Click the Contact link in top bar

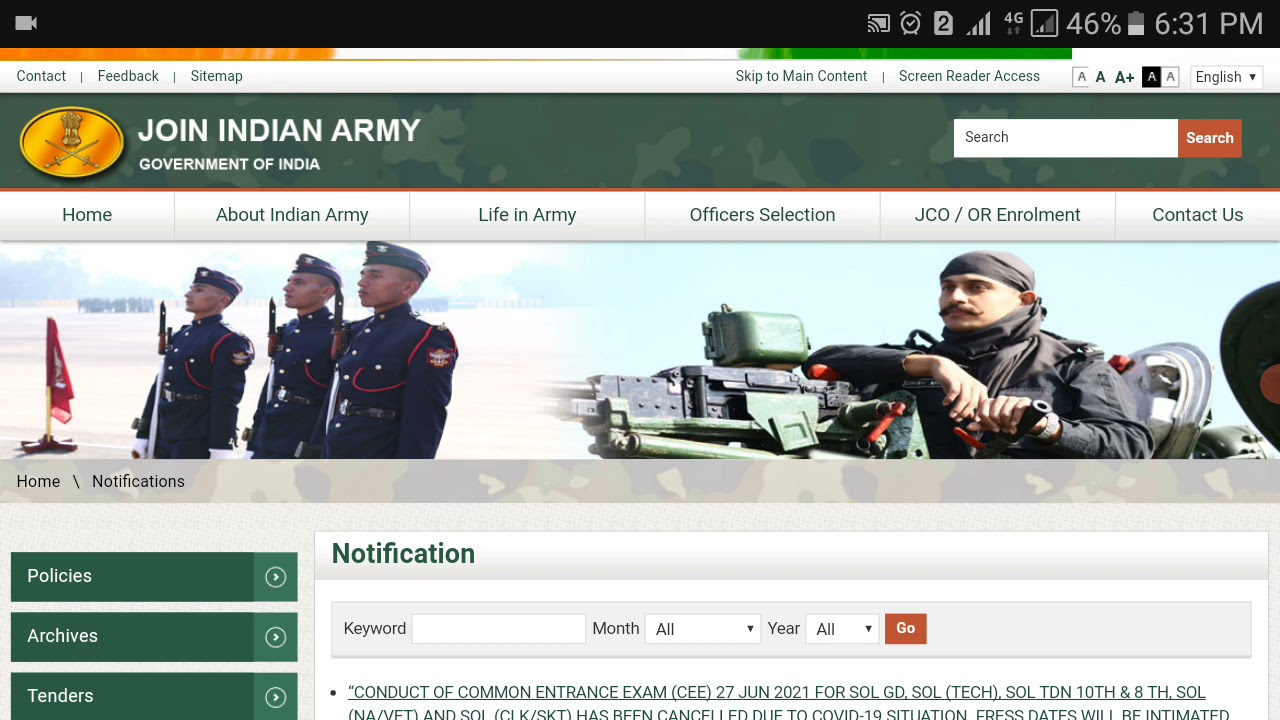tap(41, 76)
